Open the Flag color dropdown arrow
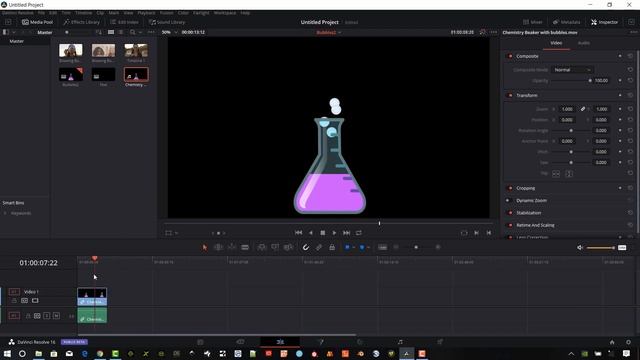The image size is (640, 360). [353, 247]
